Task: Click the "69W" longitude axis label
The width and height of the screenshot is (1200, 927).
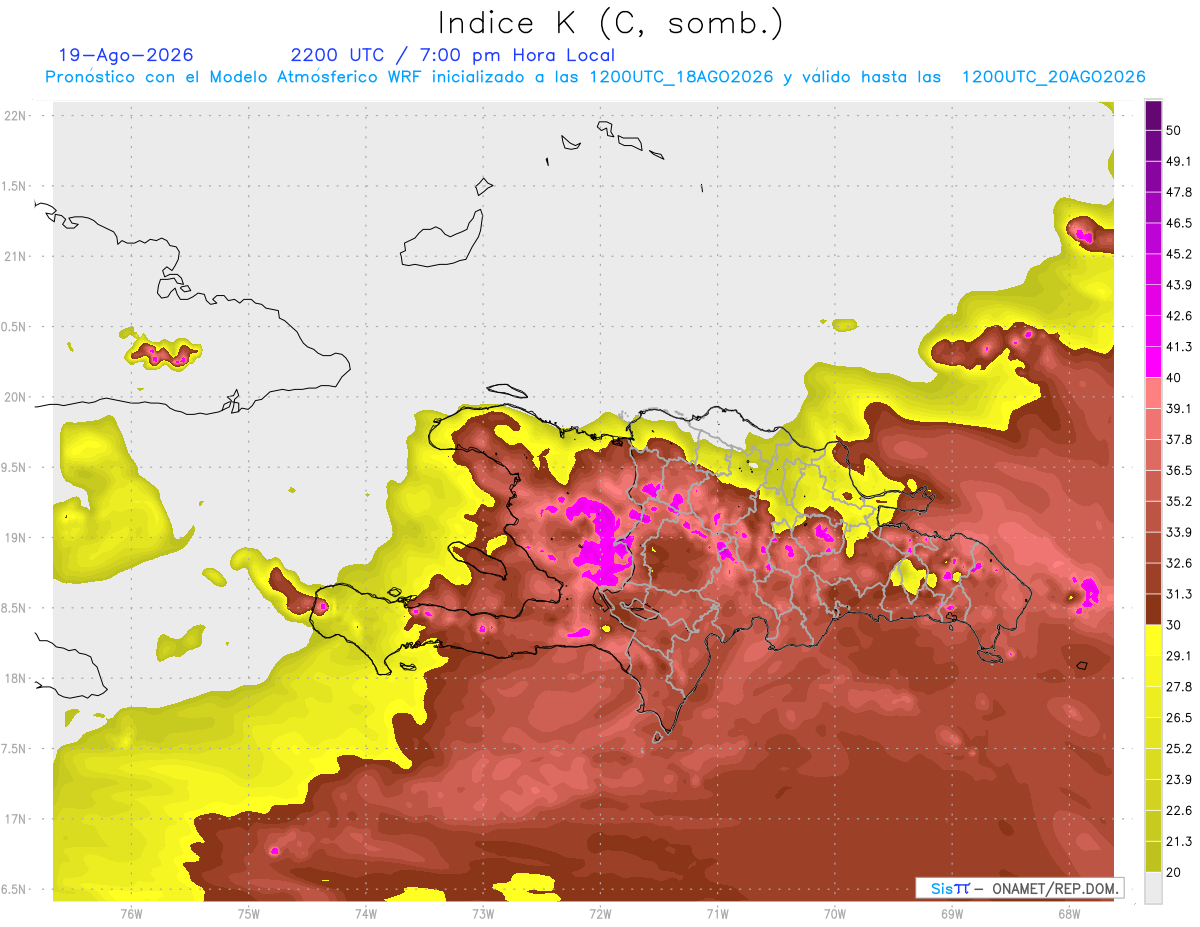Action: 952,913
